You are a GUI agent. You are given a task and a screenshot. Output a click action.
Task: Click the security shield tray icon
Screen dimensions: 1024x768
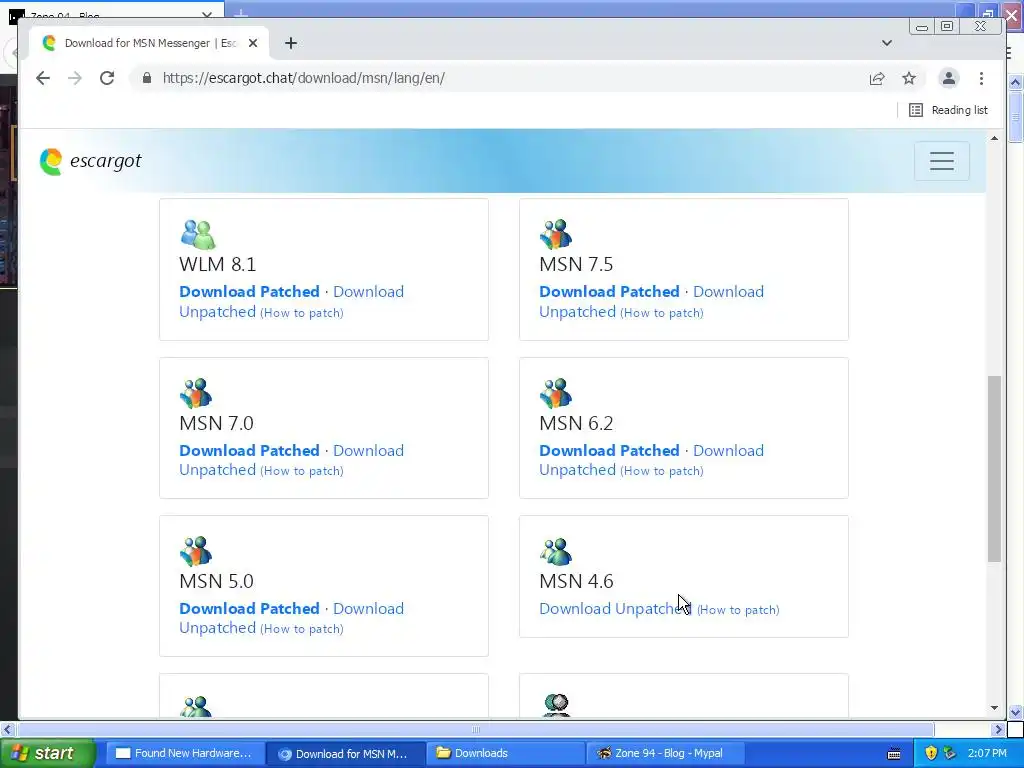tap(931, 754)
